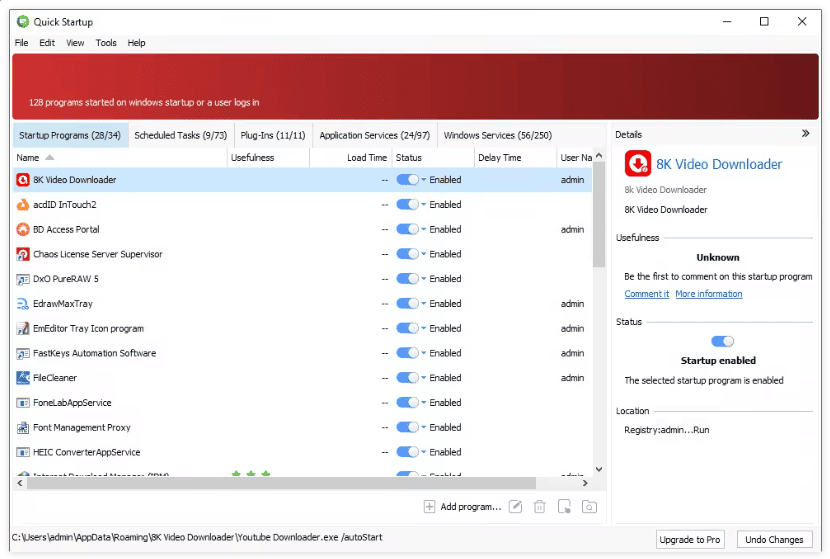The height and width of the screenshot is (559, 830).
Task: Click the horizontal scrollbar right arrow
Action: click(x=585, y=483)
